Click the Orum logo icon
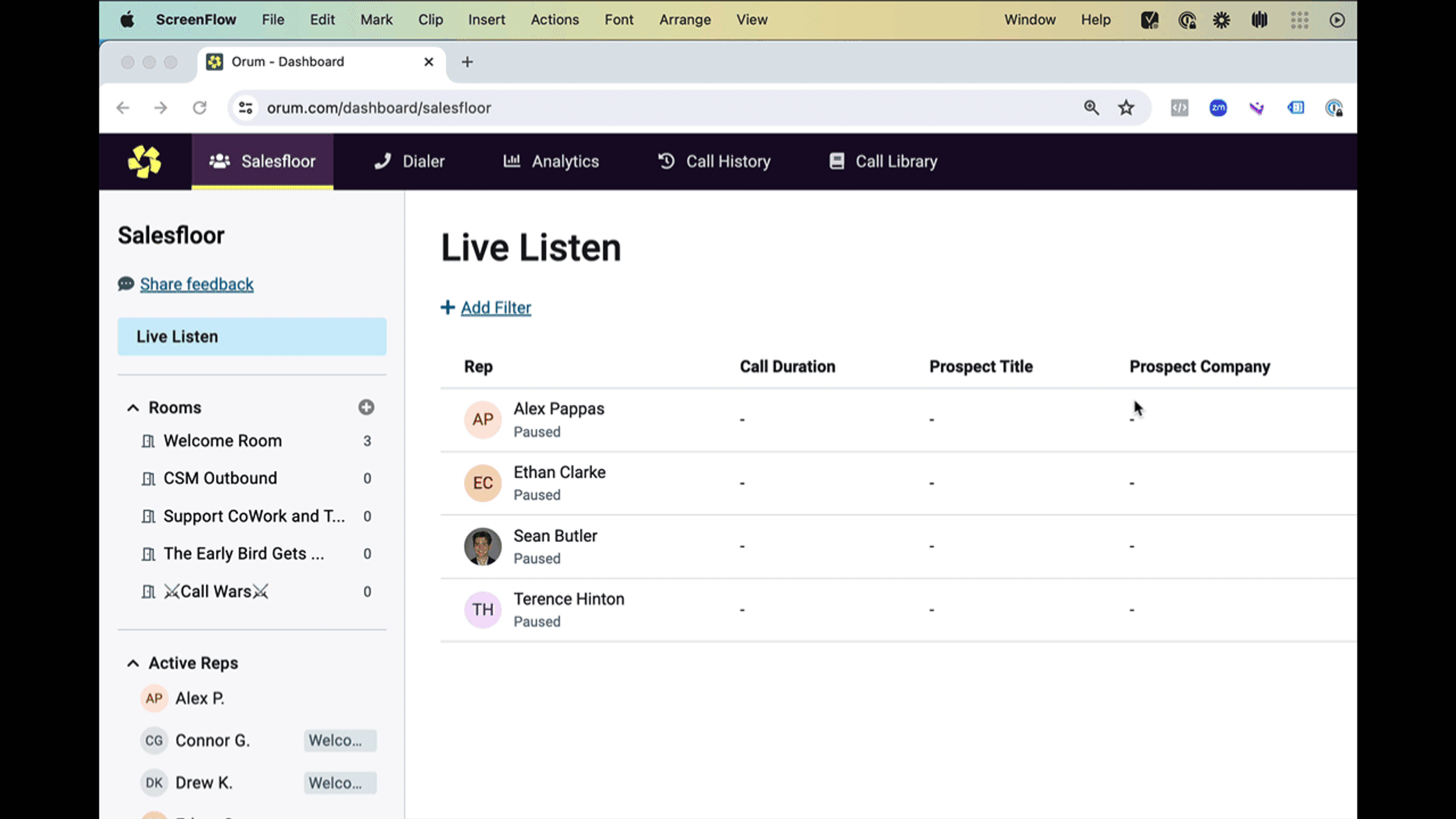1456x819 pixels. pyautogui.click(x=145, y=162)
